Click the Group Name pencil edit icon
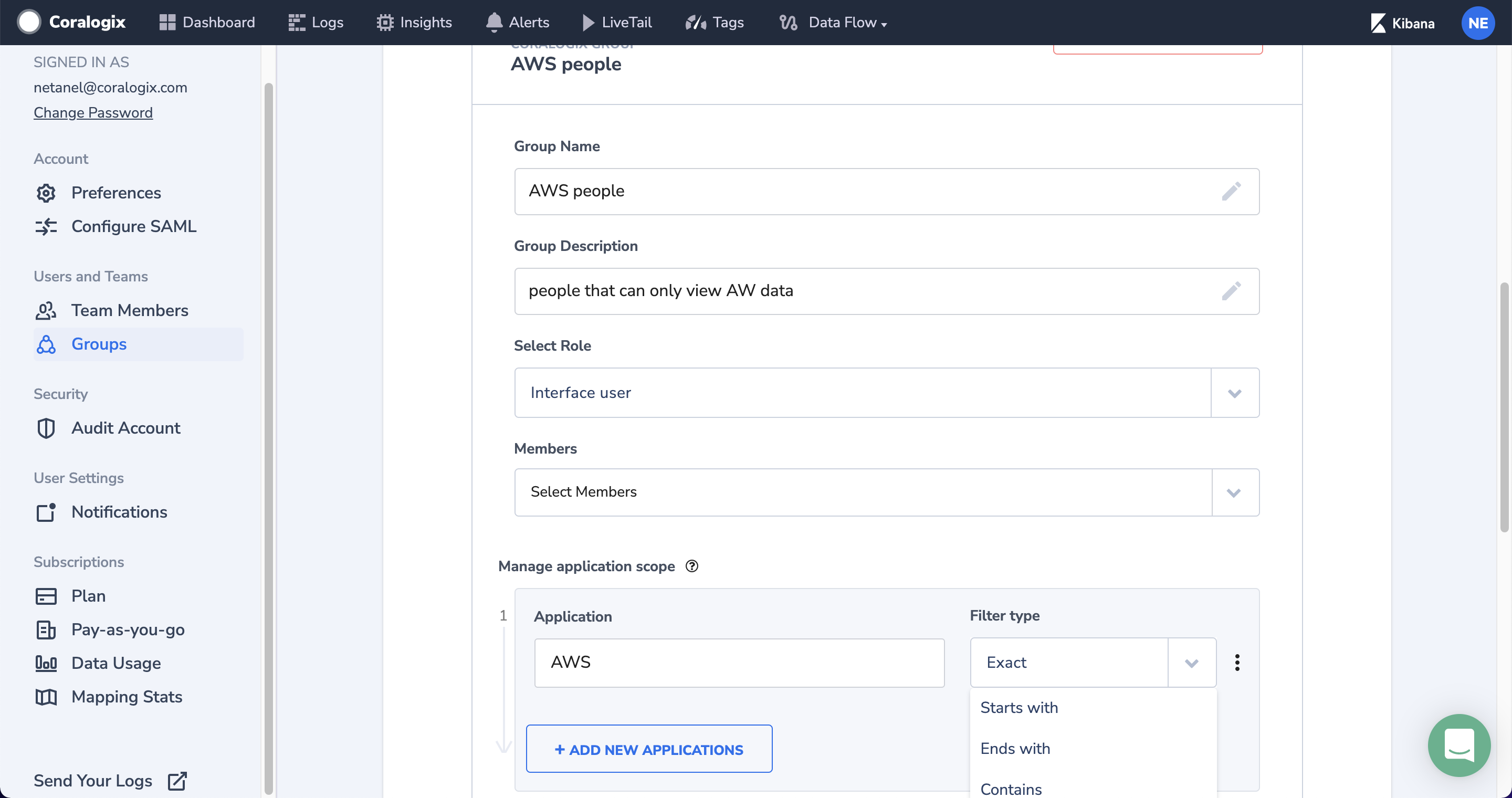The height and width of the screenshot is (798, 1512). (x=1231, y=191)
